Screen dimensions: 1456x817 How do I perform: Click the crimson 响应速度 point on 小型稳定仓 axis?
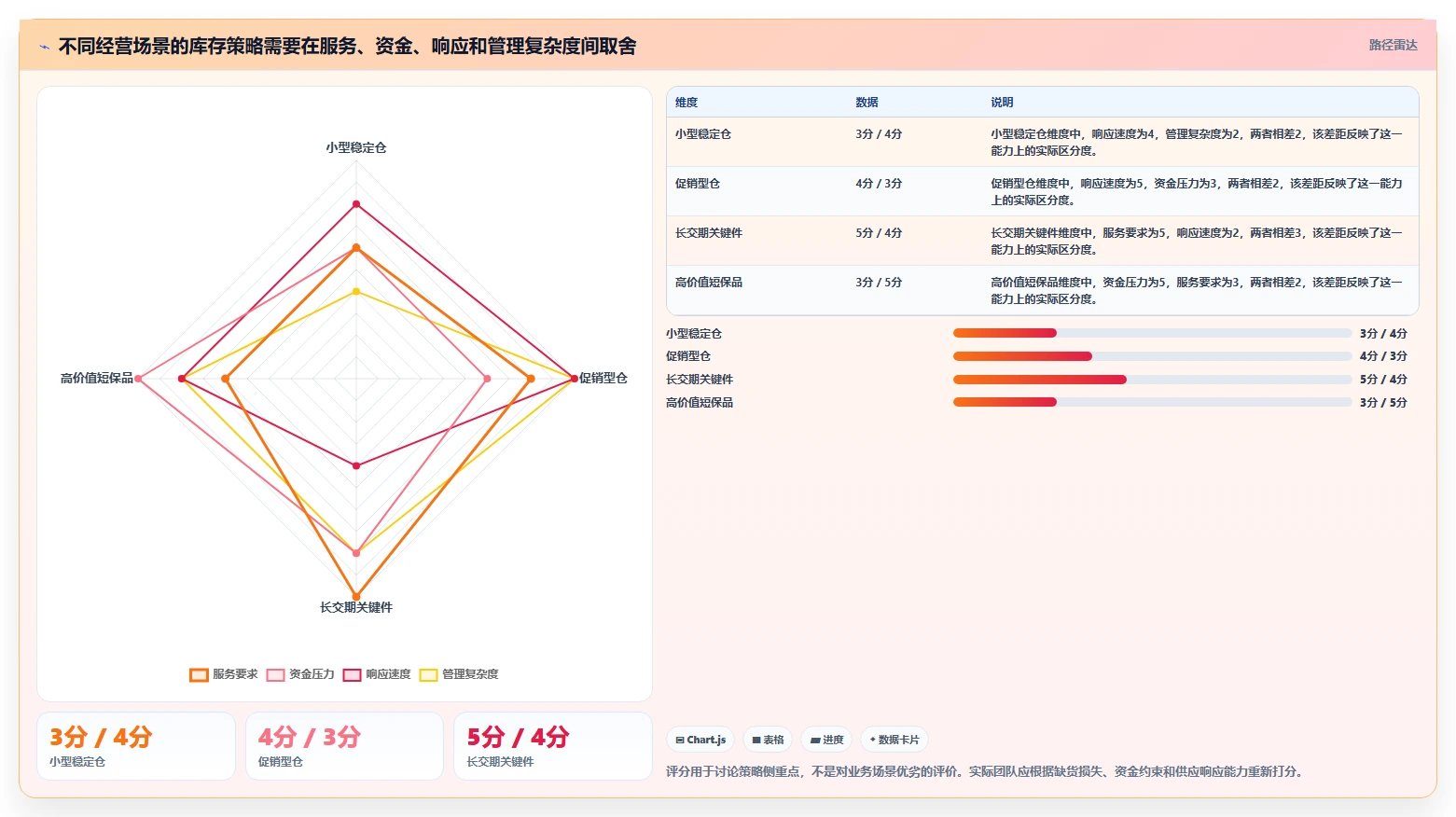pyautogui.click(x=356, y=204)
